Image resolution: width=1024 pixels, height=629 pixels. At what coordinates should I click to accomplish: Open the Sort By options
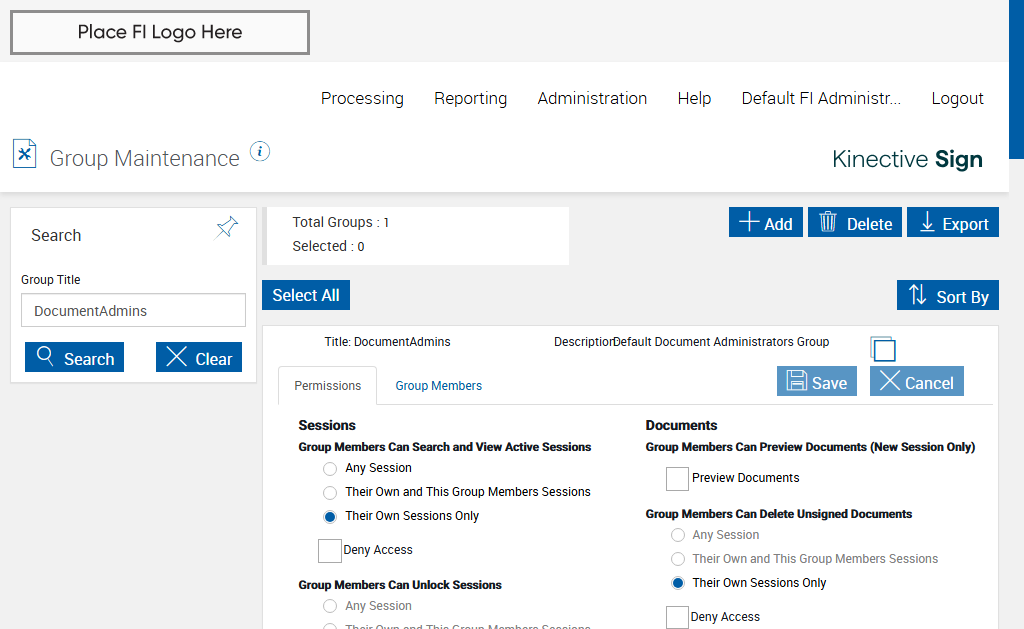[x=947, y=296]
